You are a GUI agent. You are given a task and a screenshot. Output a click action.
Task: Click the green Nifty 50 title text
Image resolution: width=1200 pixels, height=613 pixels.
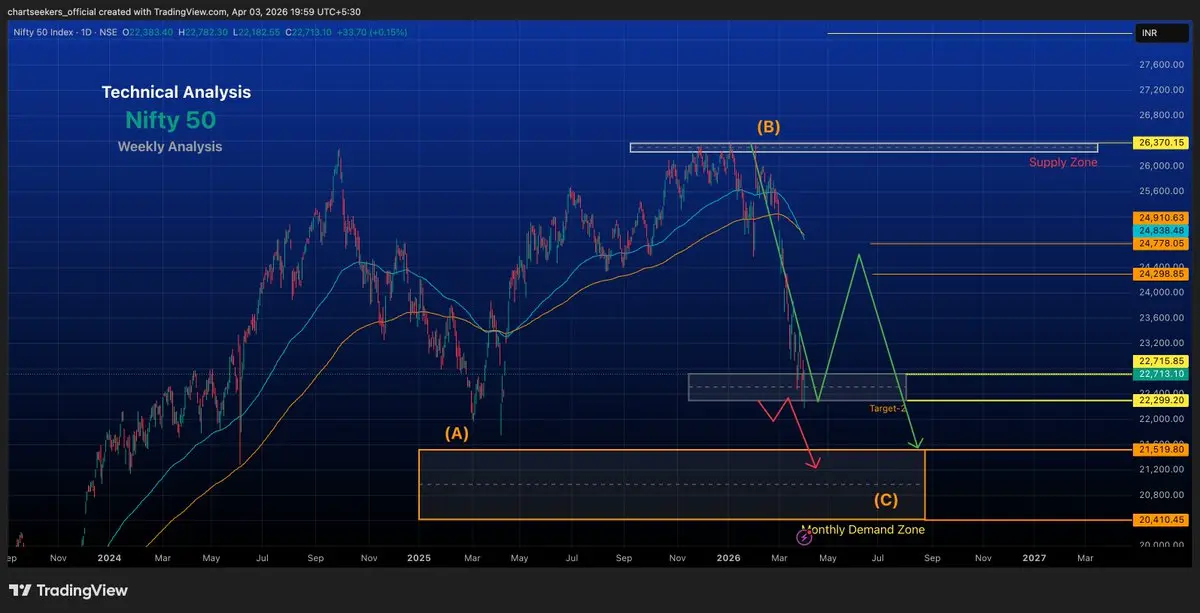click(x=170, y=121)
